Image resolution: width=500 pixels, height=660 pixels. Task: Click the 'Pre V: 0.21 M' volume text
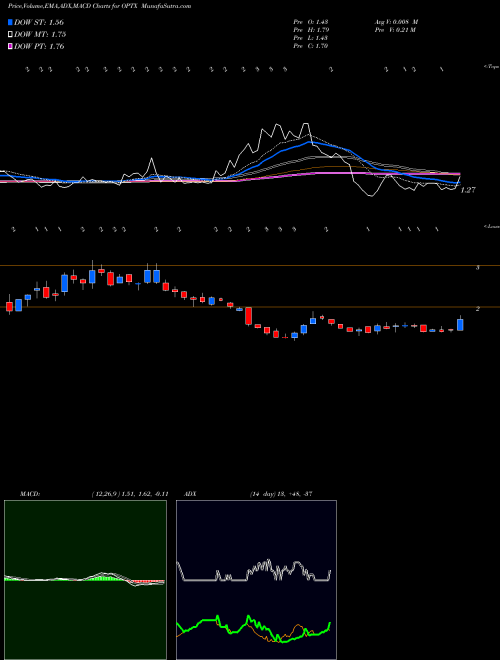pos(395,30)
